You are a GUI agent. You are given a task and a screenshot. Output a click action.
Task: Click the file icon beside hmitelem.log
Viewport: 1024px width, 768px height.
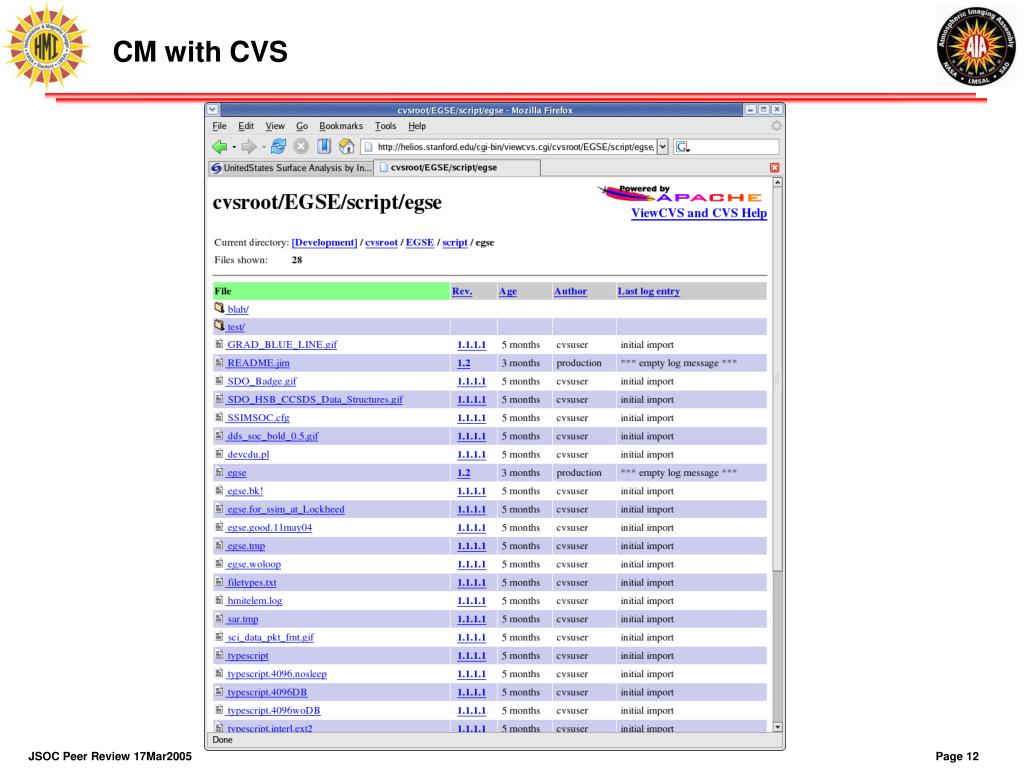point(219,600)
